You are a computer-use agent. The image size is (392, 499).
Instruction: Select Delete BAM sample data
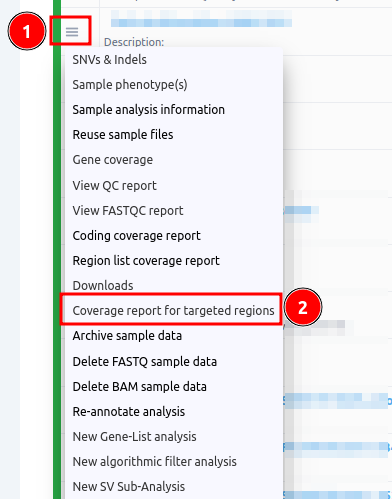point(139,387)
